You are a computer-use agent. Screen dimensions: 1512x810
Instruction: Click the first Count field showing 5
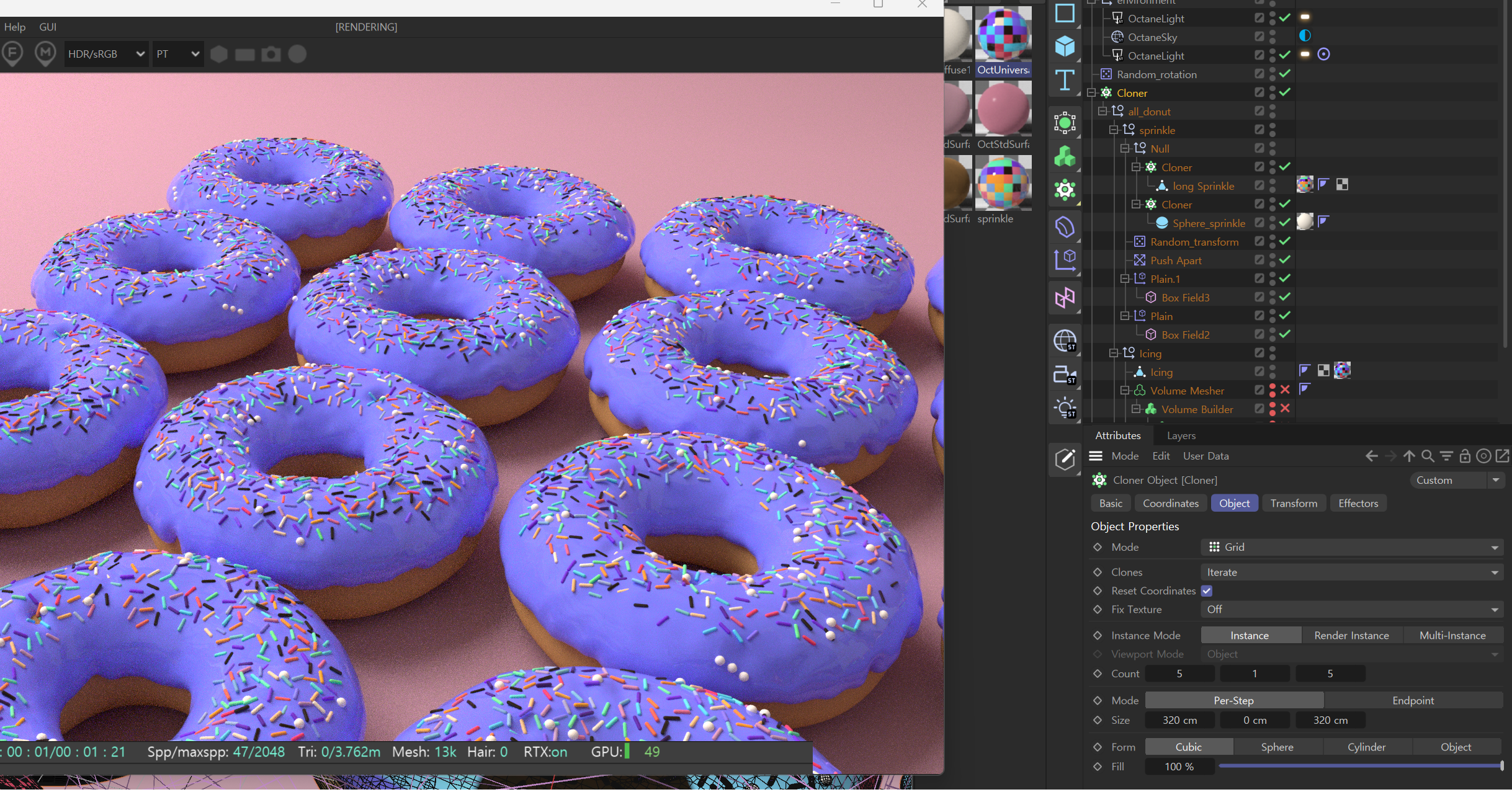coord(1179,674)
